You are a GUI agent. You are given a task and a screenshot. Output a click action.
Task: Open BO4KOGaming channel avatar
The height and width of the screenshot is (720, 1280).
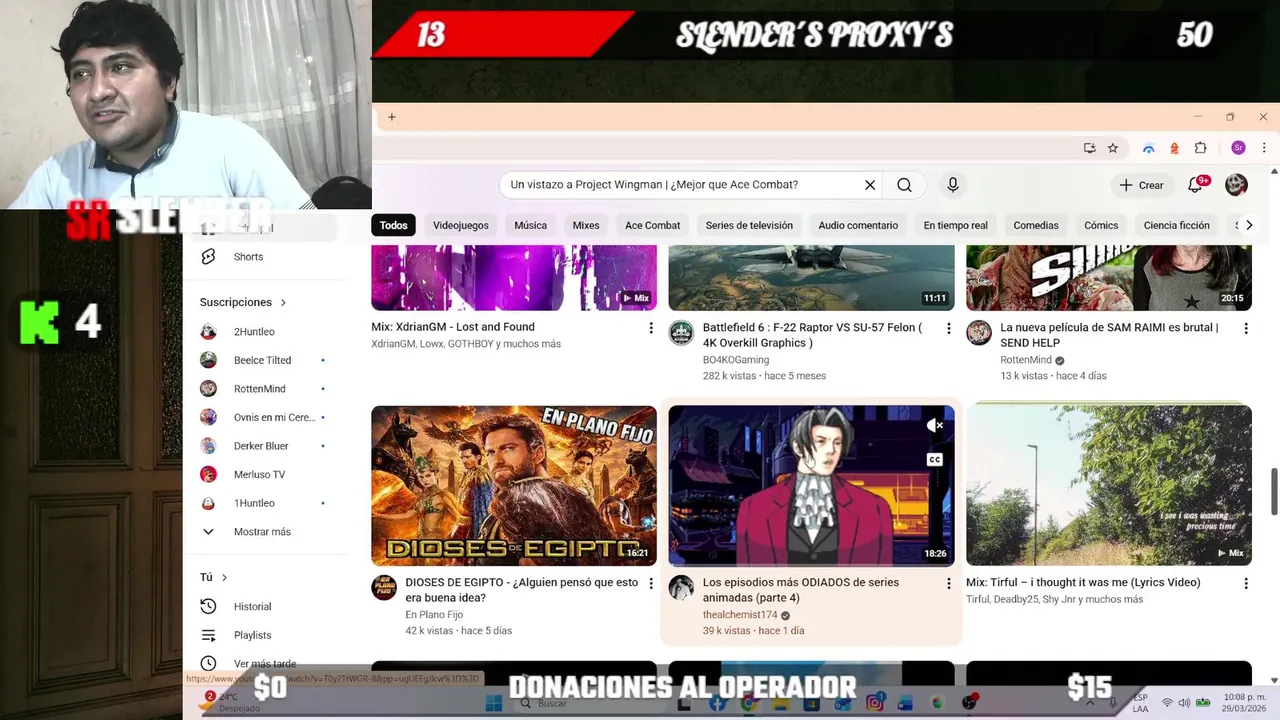coord(681,333)
